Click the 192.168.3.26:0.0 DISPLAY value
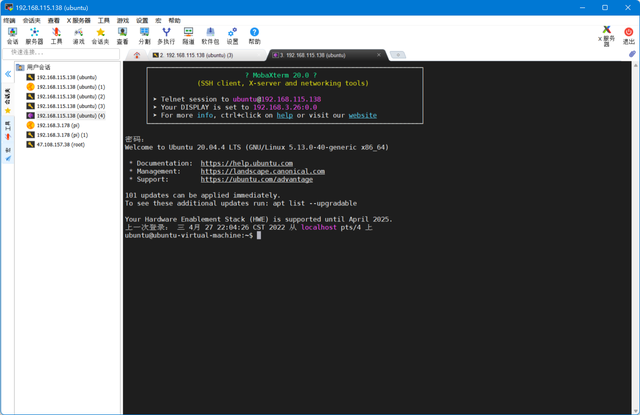The image size is (640, 415). (x=285, y=107)
